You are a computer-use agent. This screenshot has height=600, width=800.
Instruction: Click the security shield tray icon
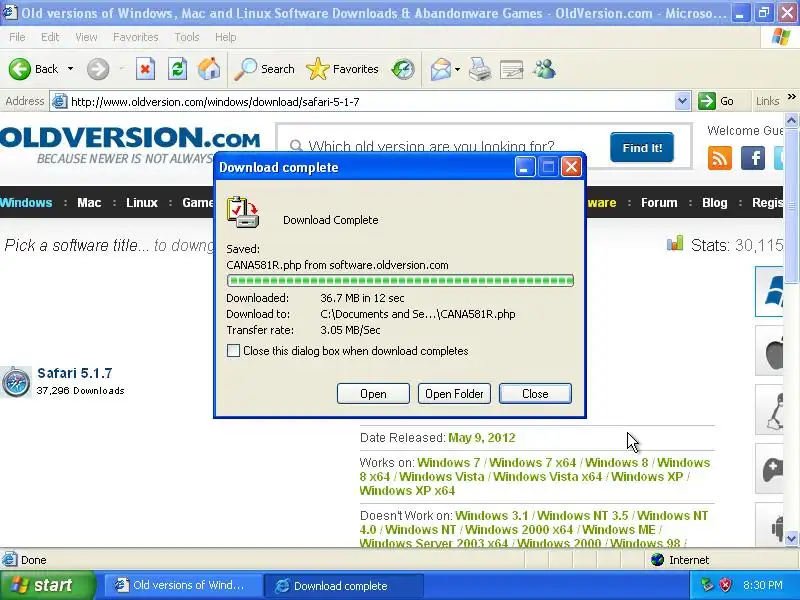(x=726, y=585)
